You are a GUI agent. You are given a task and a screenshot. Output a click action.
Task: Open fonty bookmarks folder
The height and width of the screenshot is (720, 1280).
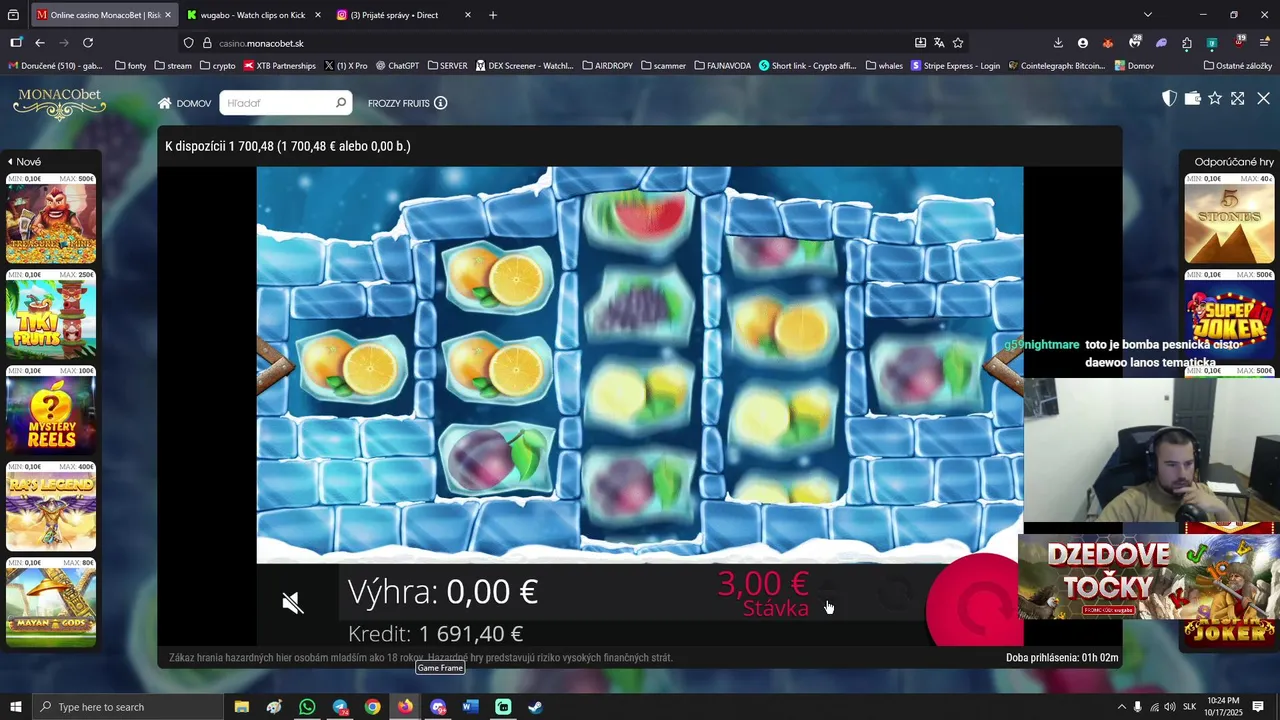point(131,66)
